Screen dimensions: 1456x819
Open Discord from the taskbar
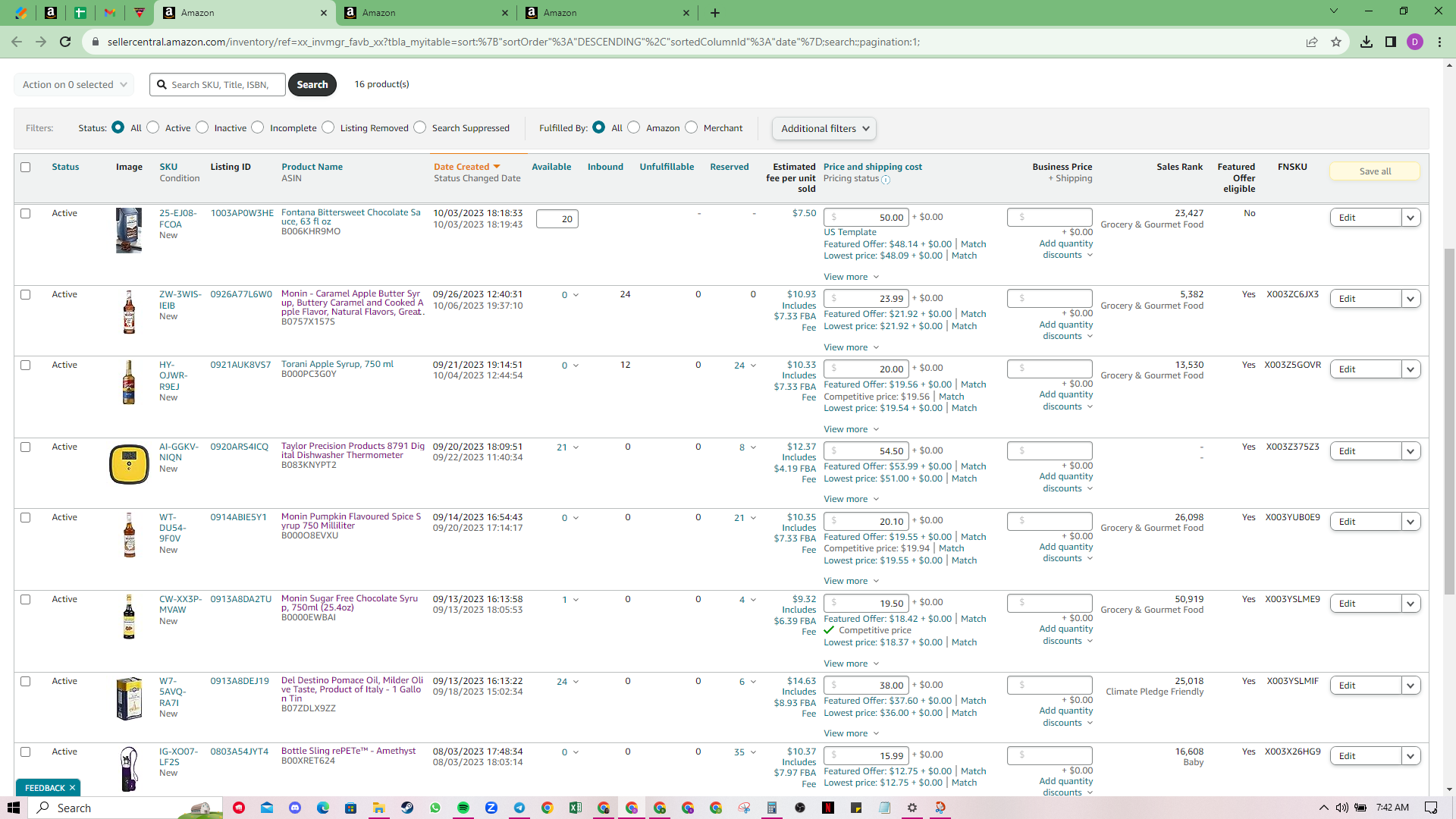295,808
